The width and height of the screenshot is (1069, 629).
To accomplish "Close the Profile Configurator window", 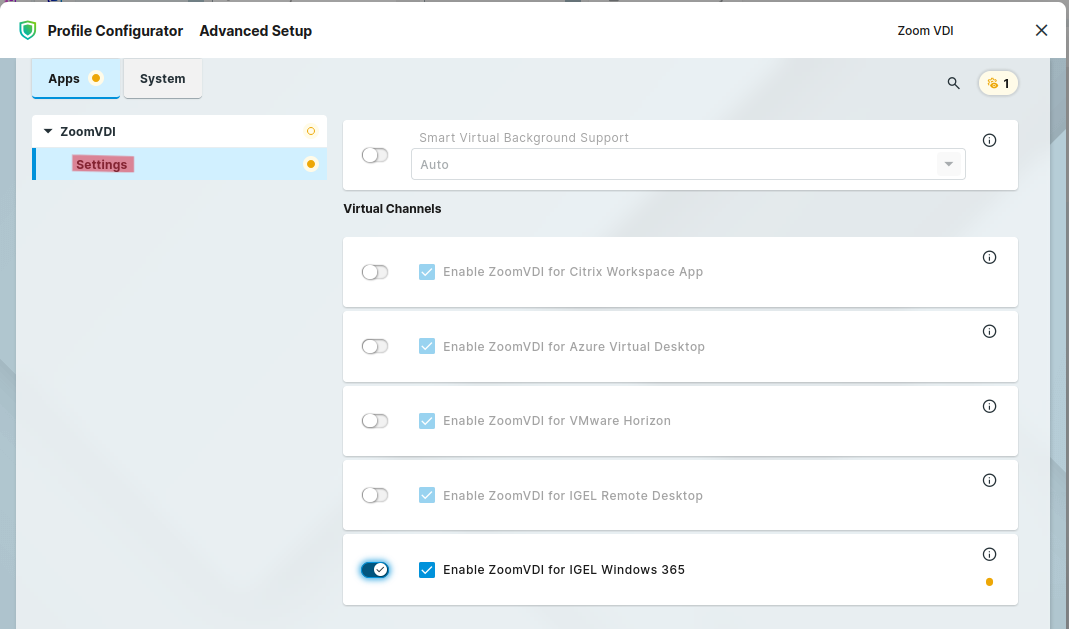I will [x=1041, y=30].
